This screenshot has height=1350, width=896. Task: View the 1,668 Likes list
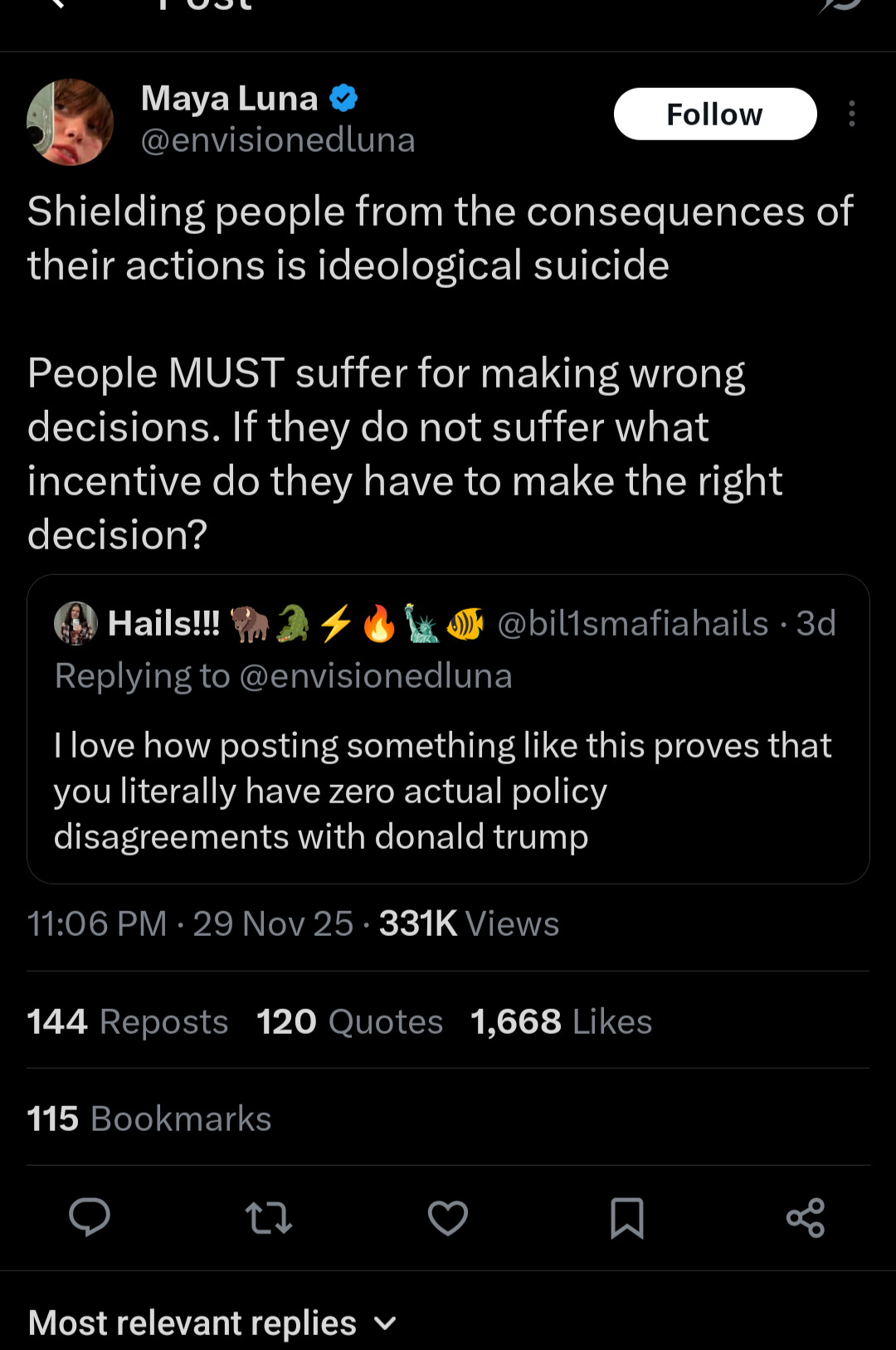[561, 1021]
